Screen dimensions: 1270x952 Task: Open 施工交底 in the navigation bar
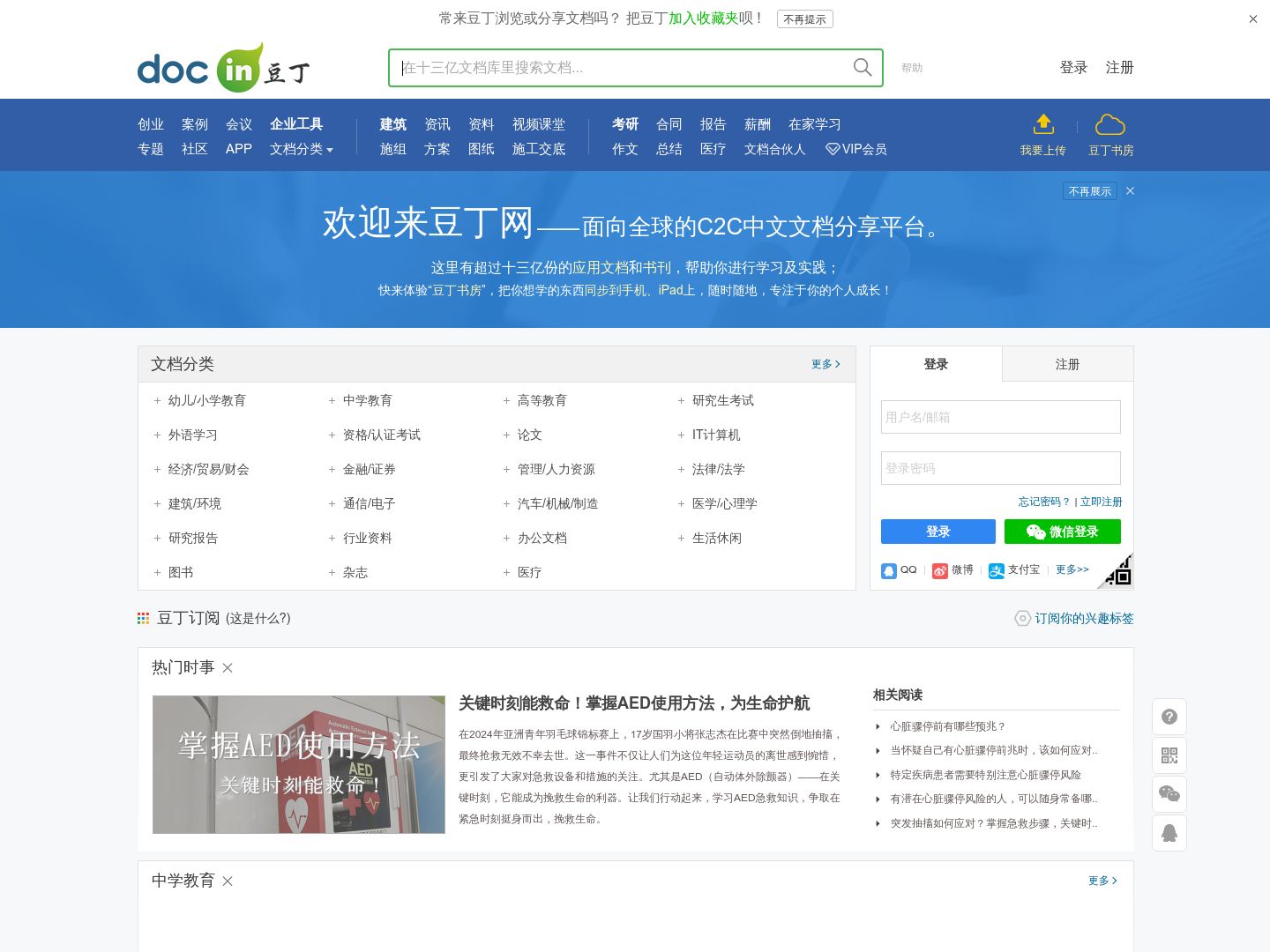(539, 149)
